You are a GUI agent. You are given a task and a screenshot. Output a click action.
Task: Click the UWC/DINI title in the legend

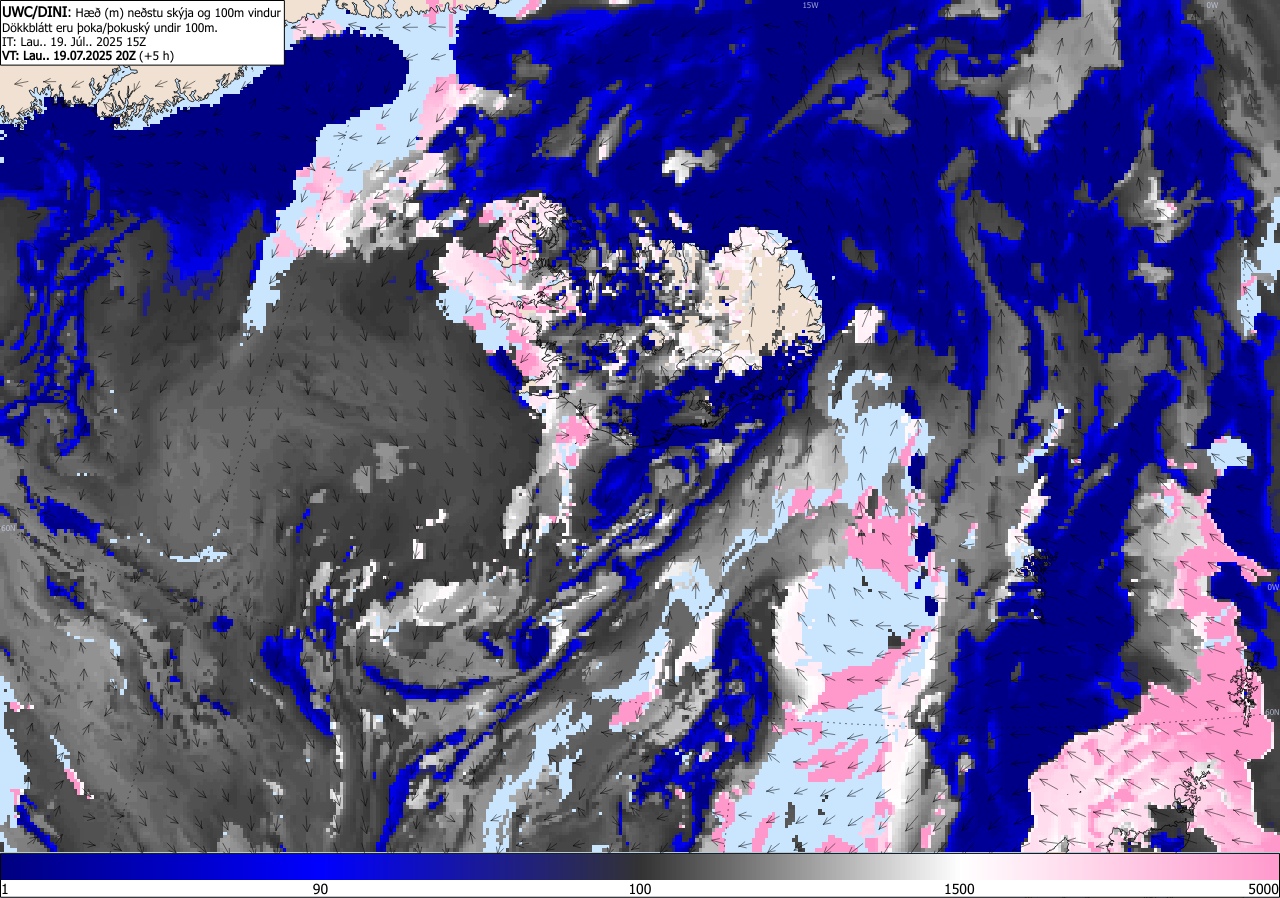[x=34, y=11]
